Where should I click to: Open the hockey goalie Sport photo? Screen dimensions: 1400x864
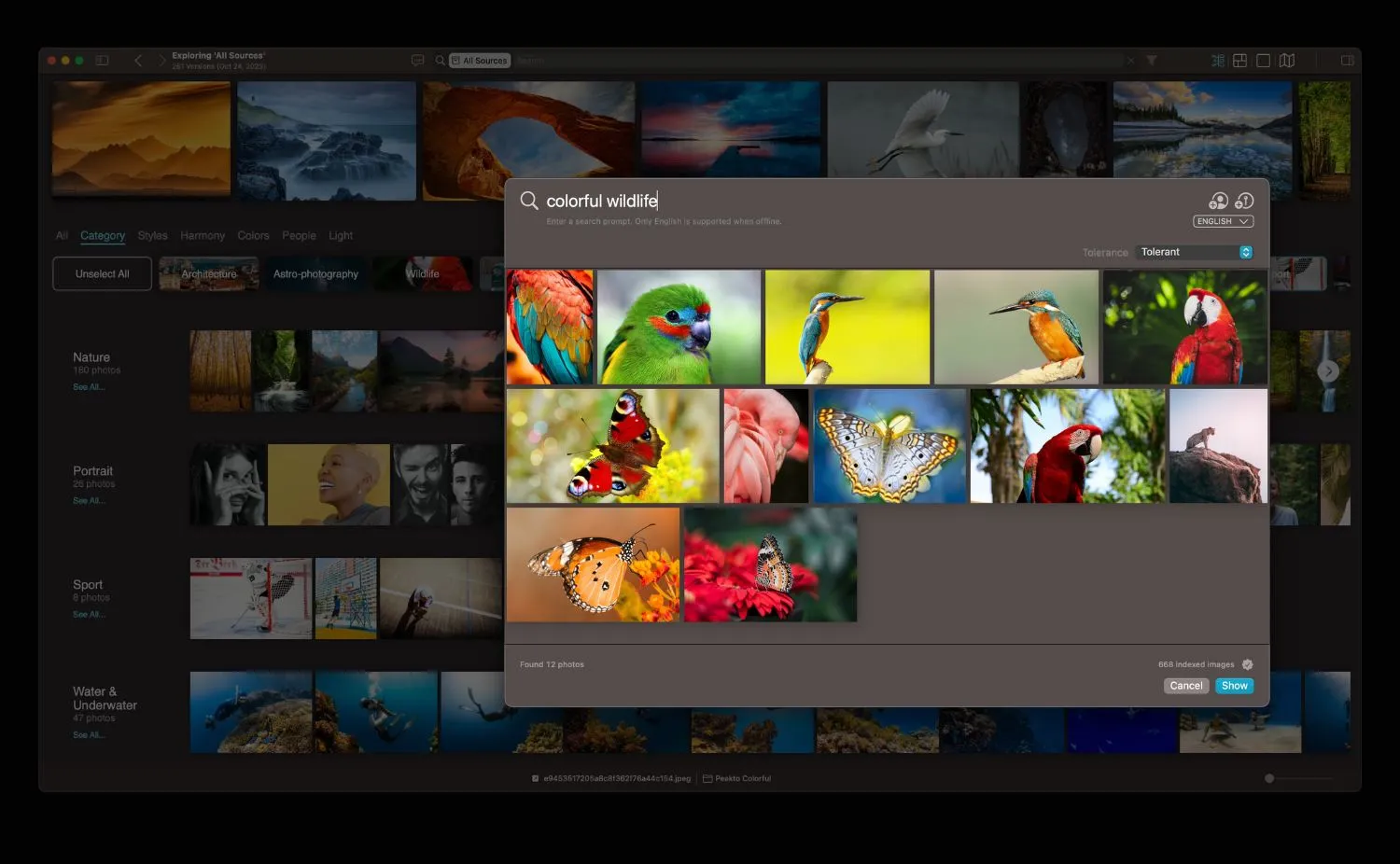pyautogui.click(x=251, y=599)
